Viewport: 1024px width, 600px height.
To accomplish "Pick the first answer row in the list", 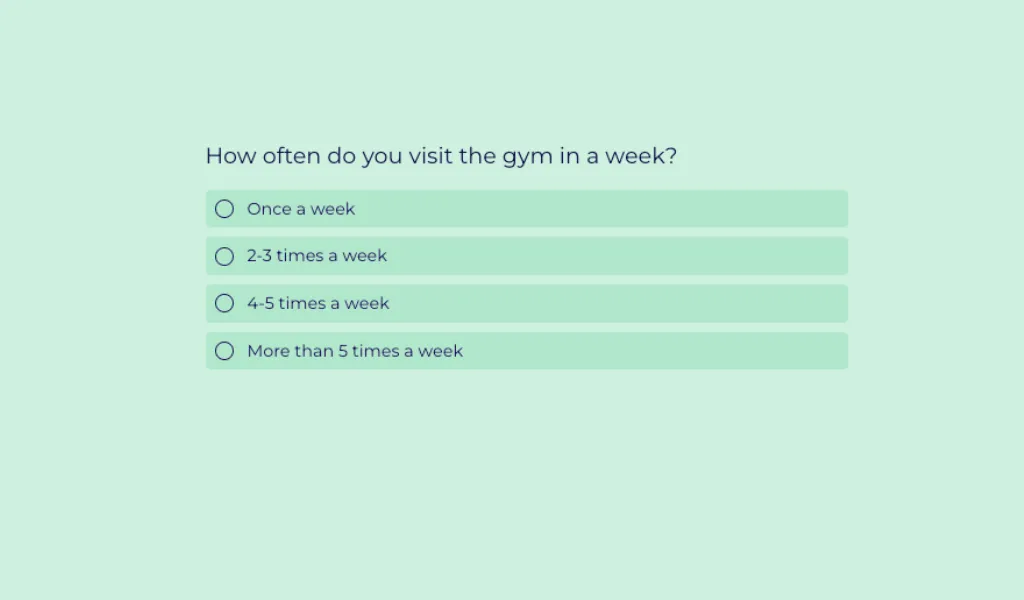I will (527, 209).
